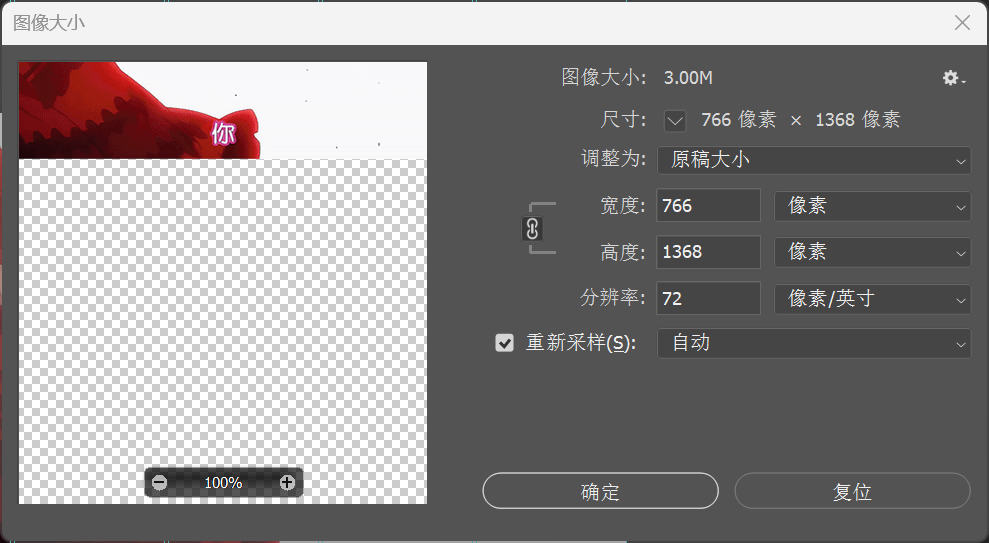Zoom in the preview with plus icon

click(287, 482)
